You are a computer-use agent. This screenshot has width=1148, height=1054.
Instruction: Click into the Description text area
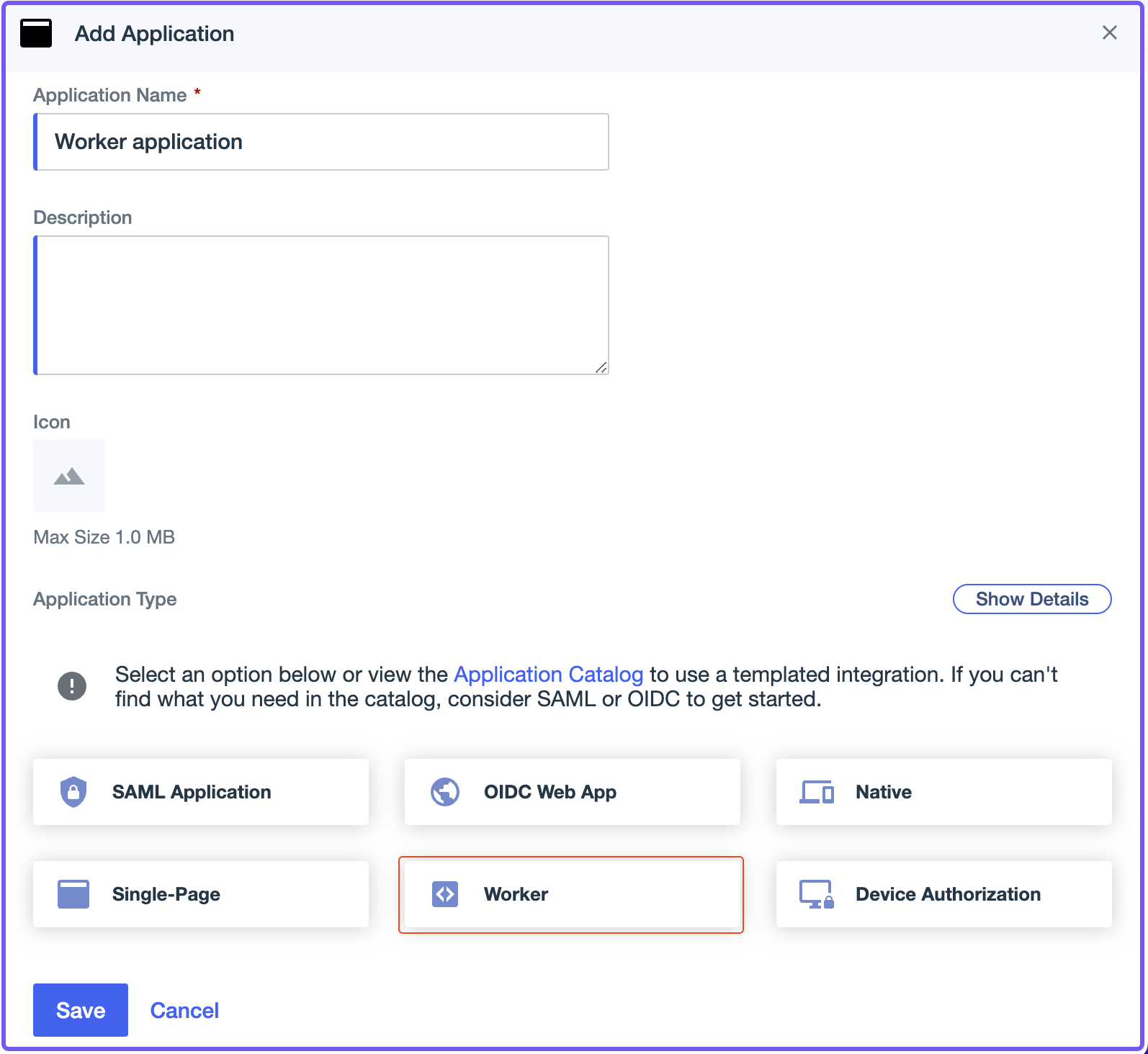pos(322,305)
